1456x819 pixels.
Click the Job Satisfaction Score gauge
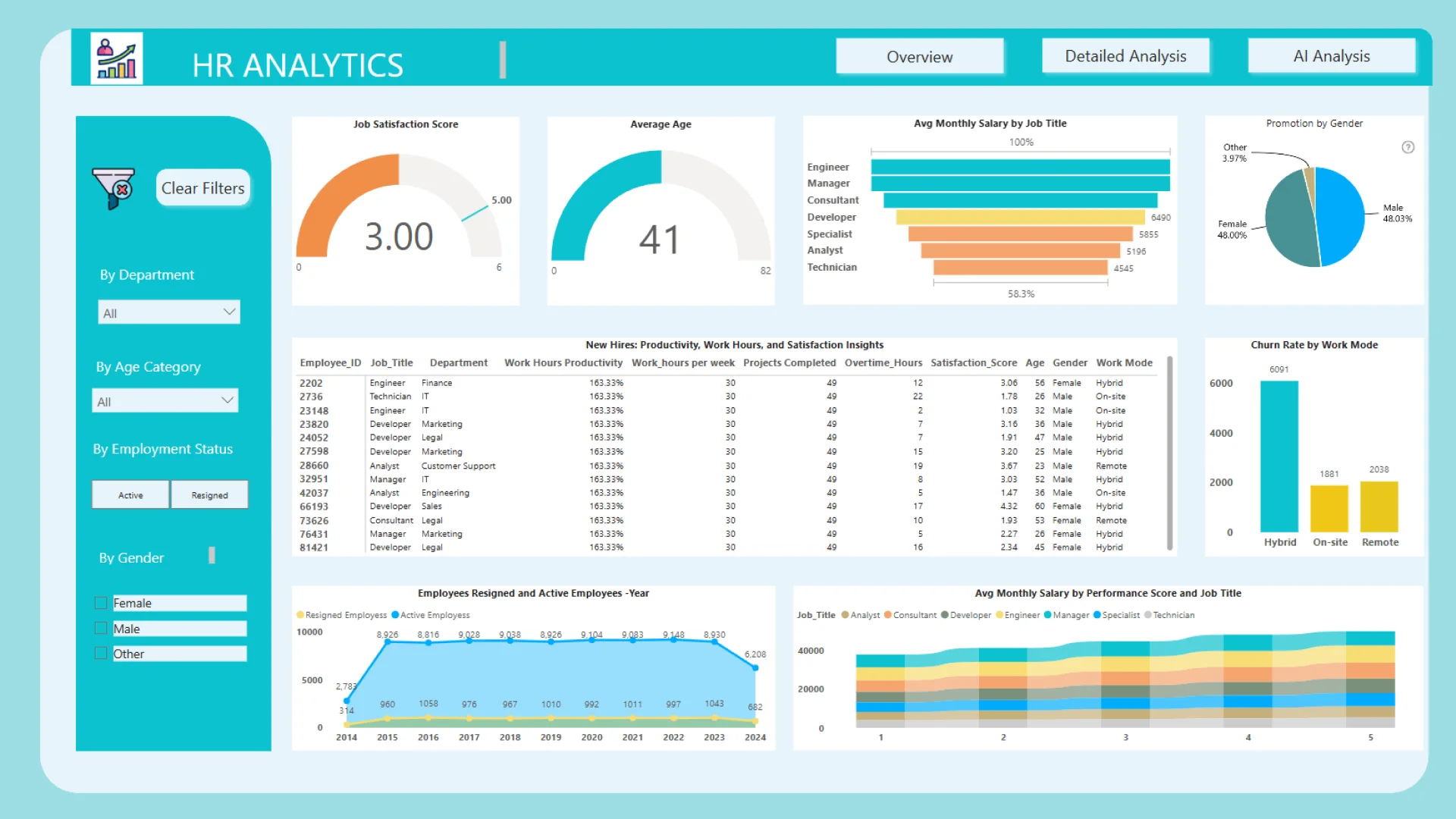(x=399, y=206)
